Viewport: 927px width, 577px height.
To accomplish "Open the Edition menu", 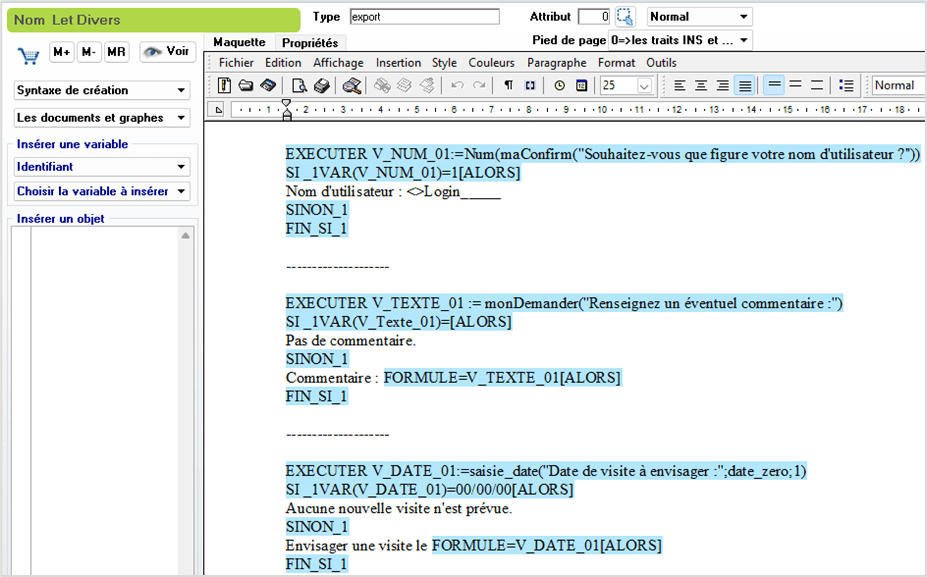I will [283, 63].
